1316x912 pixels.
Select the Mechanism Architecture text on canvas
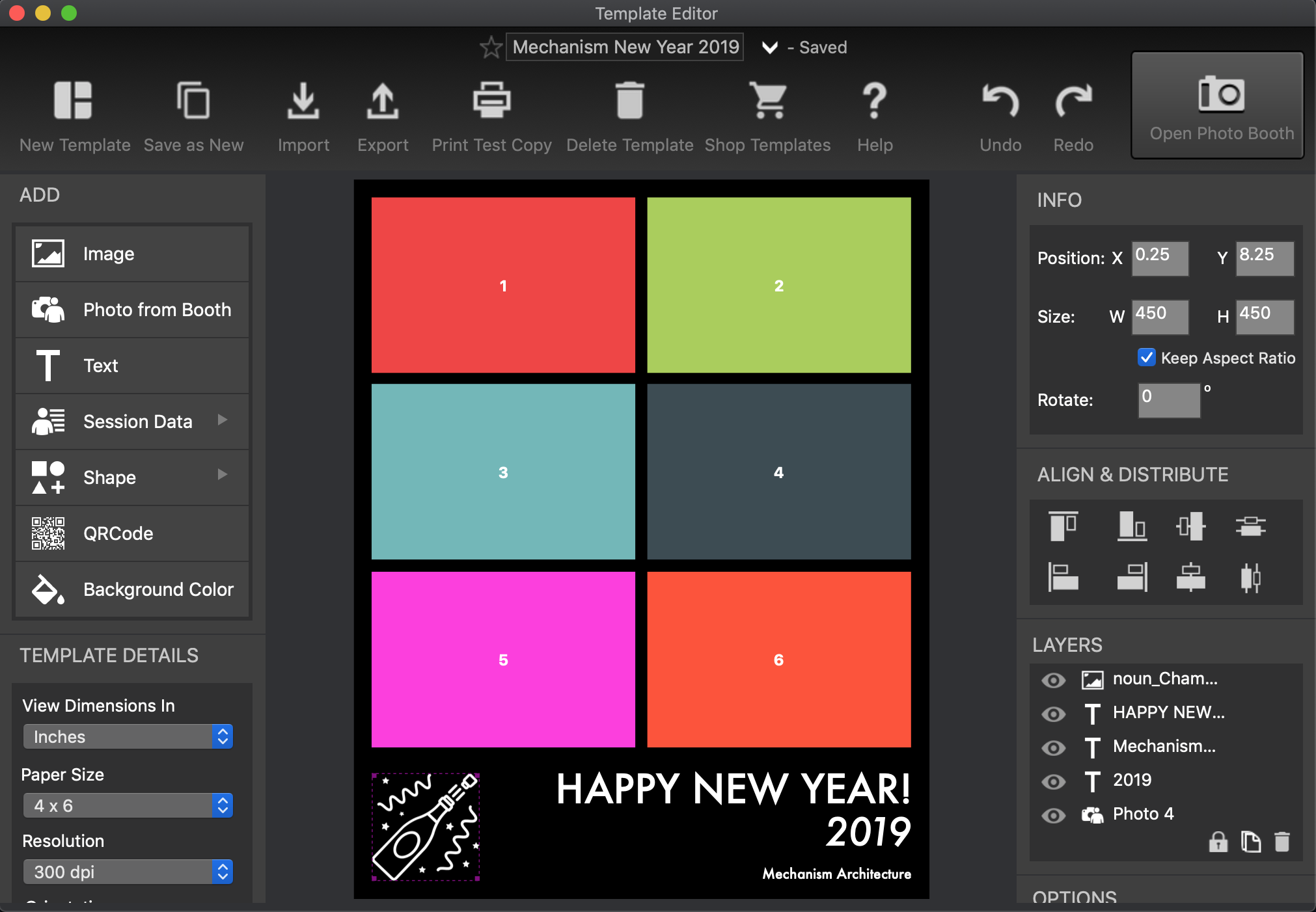pyautogui.click(x=837, y=874)
